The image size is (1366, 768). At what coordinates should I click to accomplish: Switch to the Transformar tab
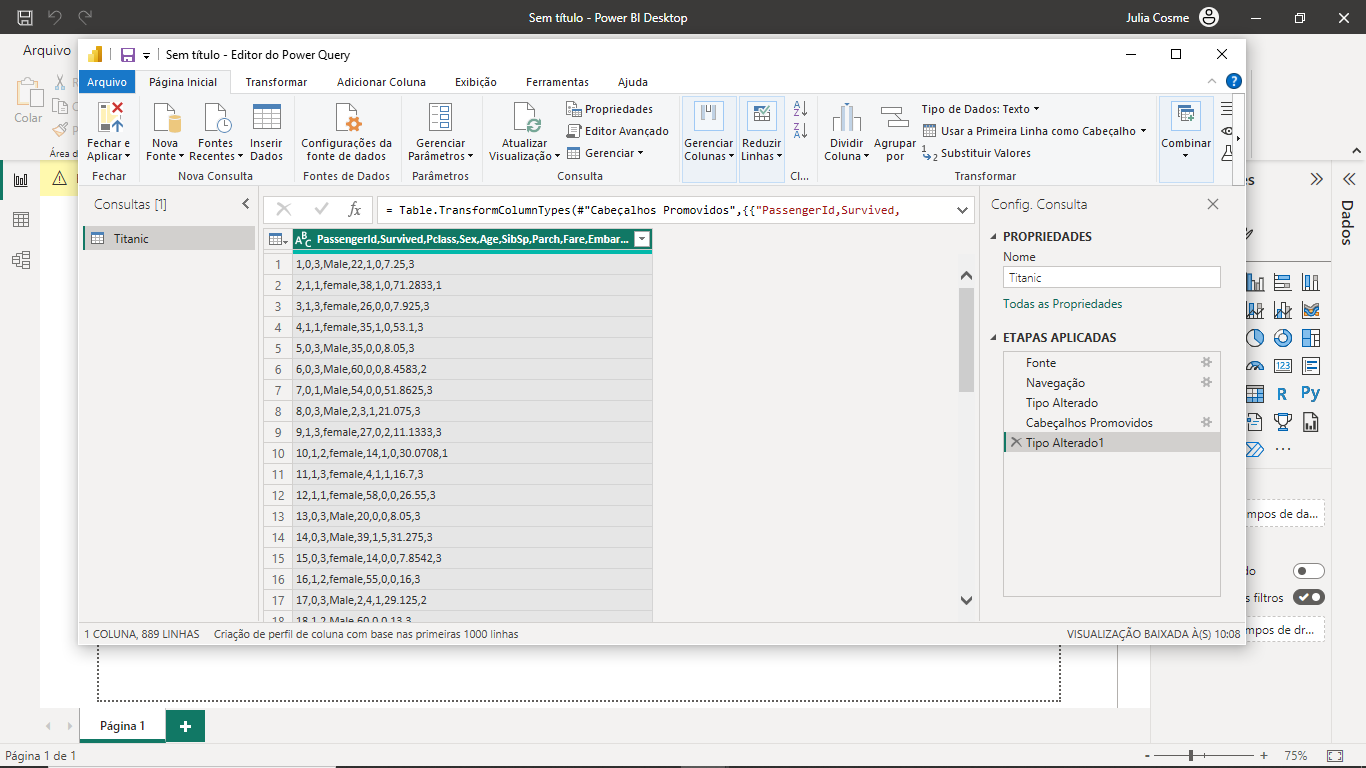pos(276,82)
